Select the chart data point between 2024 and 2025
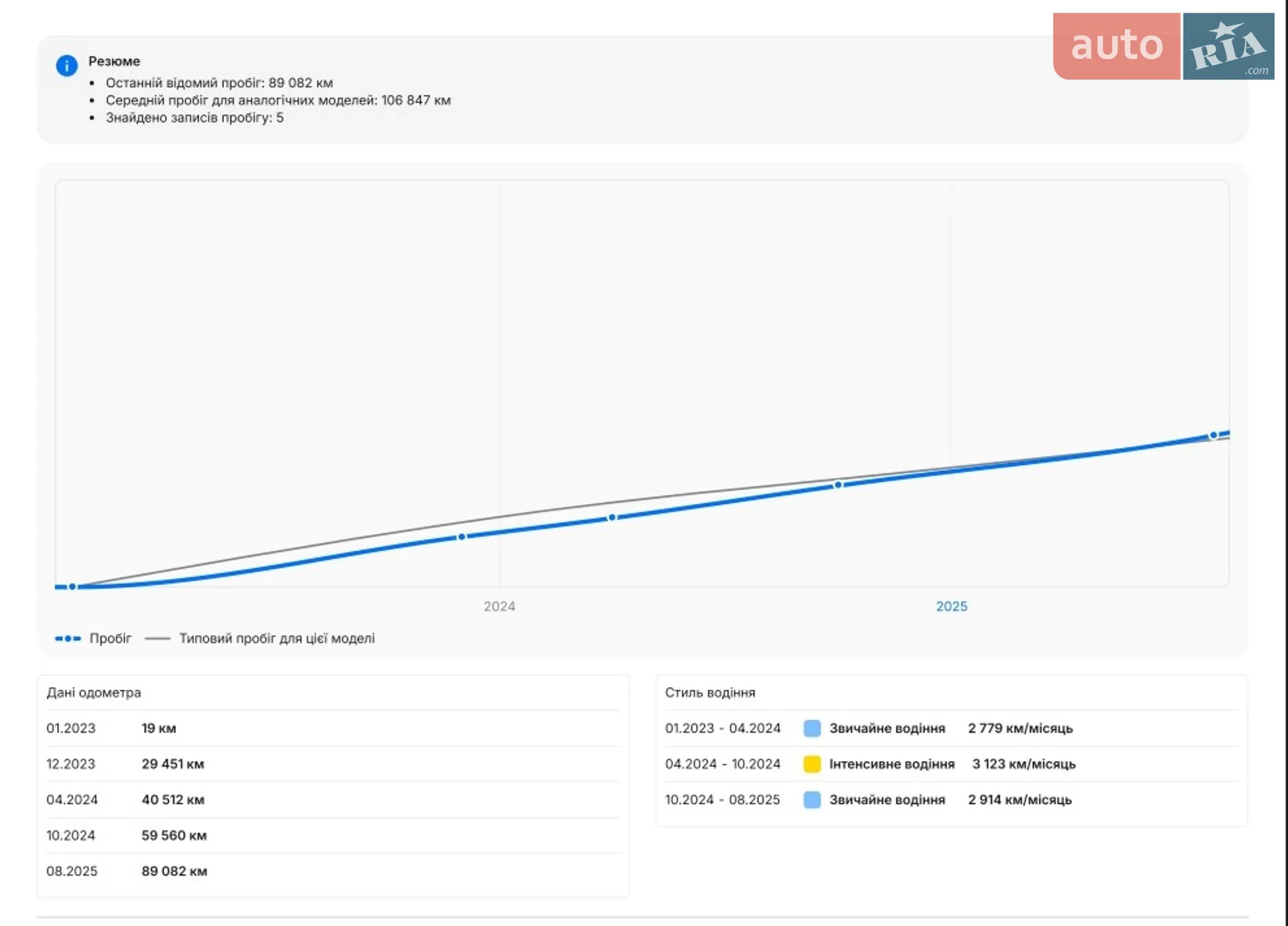Image resolution: width=1288 pixels, height=926 pixels. click(x=838, y=484)
